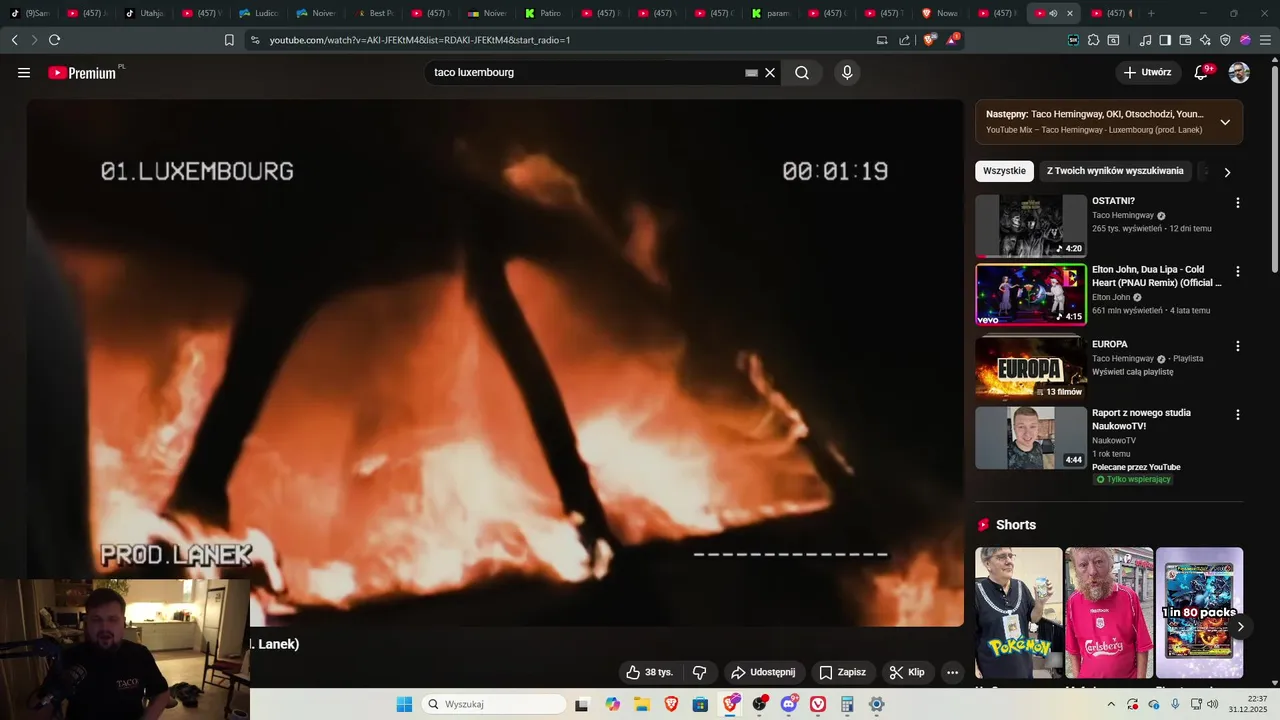The height and width of the screenshot is (720, 1280).
Task: Open File Explorer from the taskbar
Action: coord(641,704)
